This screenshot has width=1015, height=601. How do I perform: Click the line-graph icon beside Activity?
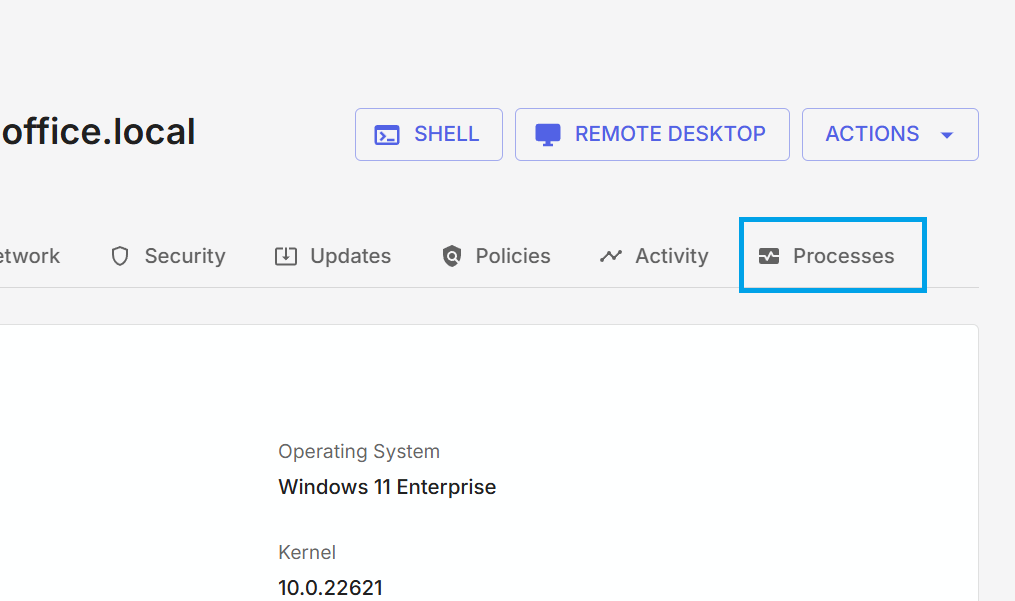tap(610, 256)
